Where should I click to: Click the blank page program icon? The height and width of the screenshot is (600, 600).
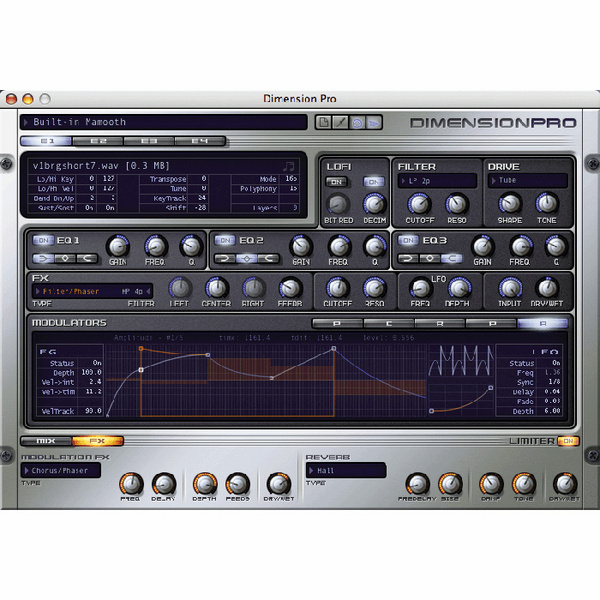pyautogui.click(x=324, y=122)
